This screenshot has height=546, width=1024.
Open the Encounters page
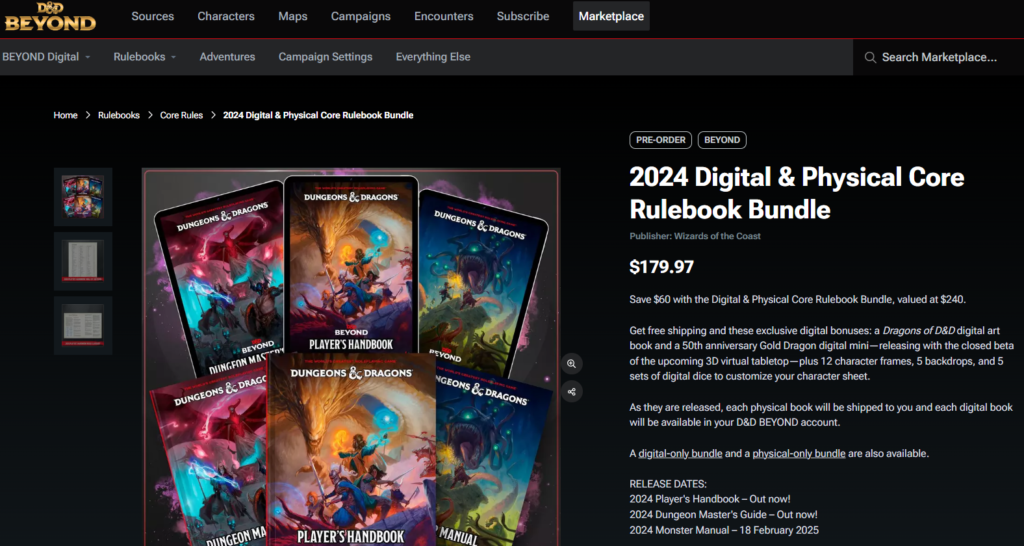[443, 16]
